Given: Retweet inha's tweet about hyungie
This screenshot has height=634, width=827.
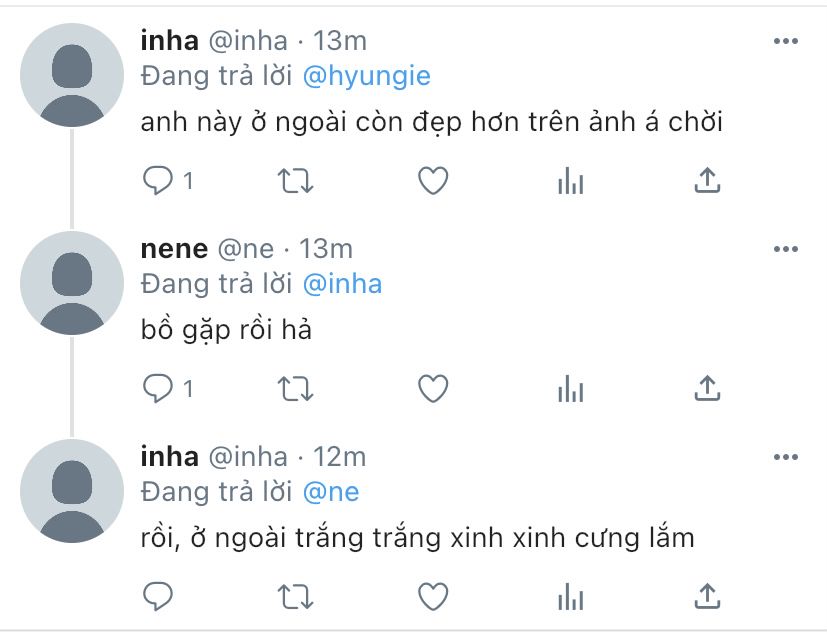Looking at the screenshot, I should 295,181.
